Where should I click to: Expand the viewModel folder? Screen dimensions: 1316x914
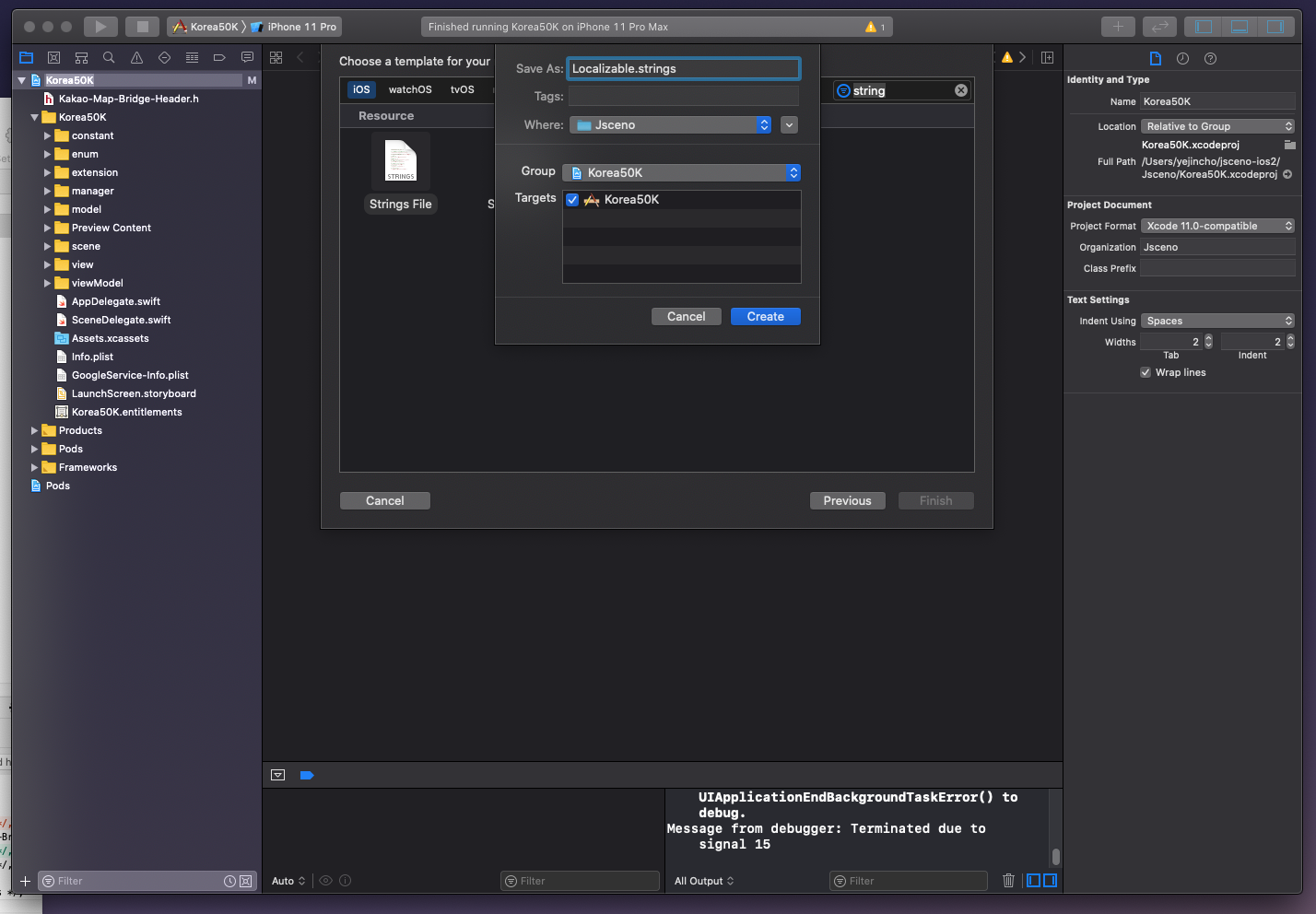coord(47,283)
